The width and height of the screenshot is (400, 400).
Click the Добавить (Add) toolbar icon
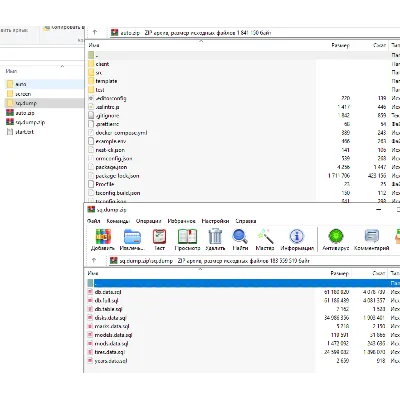click(103, 240)
